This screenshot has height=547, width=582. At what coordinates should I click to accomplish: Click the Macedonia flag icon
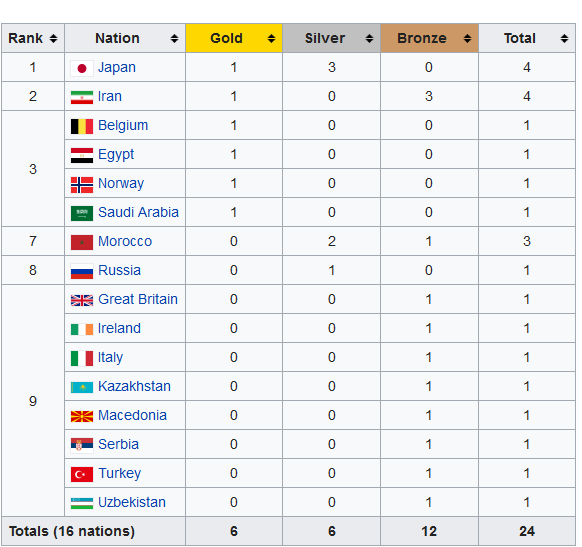pyautogui.click(x=82, y=416)
